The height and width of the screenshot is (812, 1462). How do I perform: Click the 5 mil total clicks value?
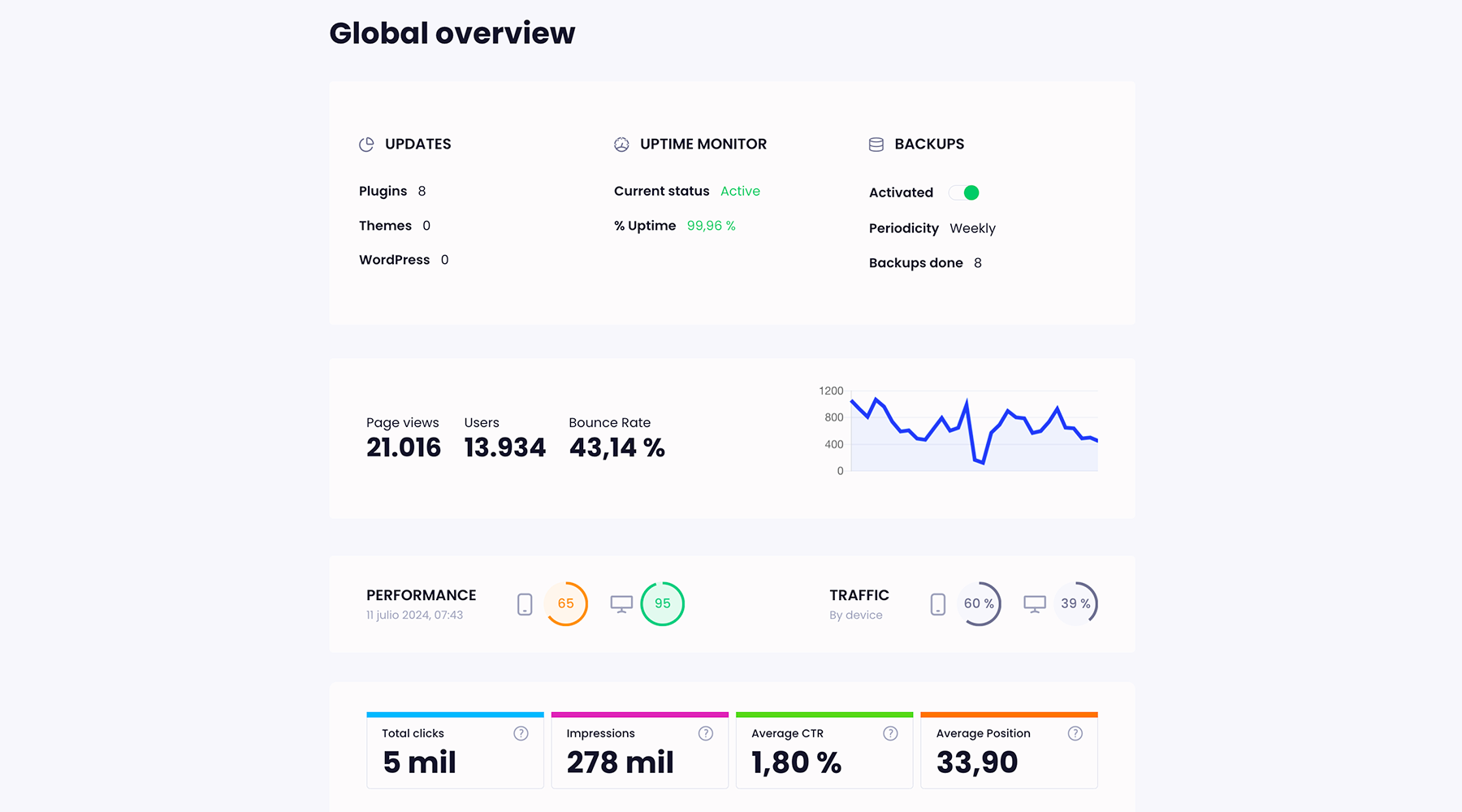tap(419, 762)
